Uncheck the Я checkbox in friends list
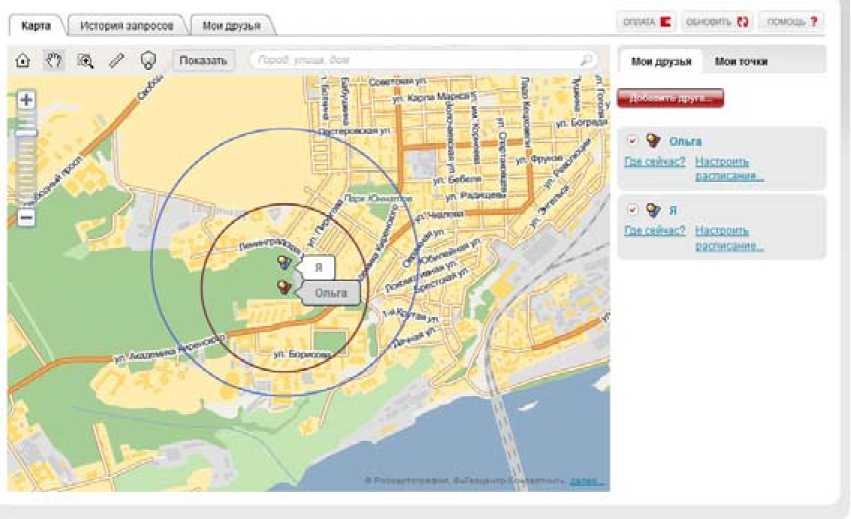Viewport: 851px width, 519px height. [632, 210]
